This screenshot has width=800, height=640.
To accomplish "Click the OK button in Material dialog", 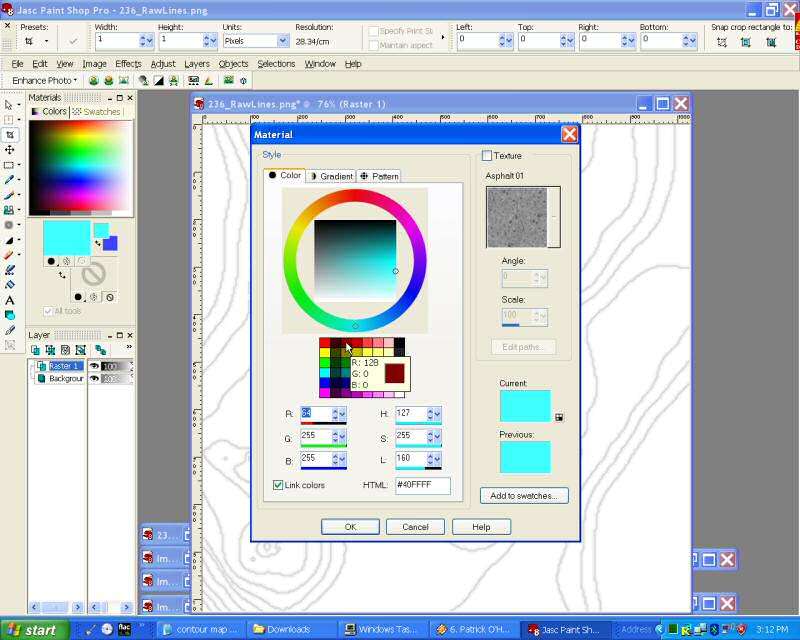I will tap(350, 526).
